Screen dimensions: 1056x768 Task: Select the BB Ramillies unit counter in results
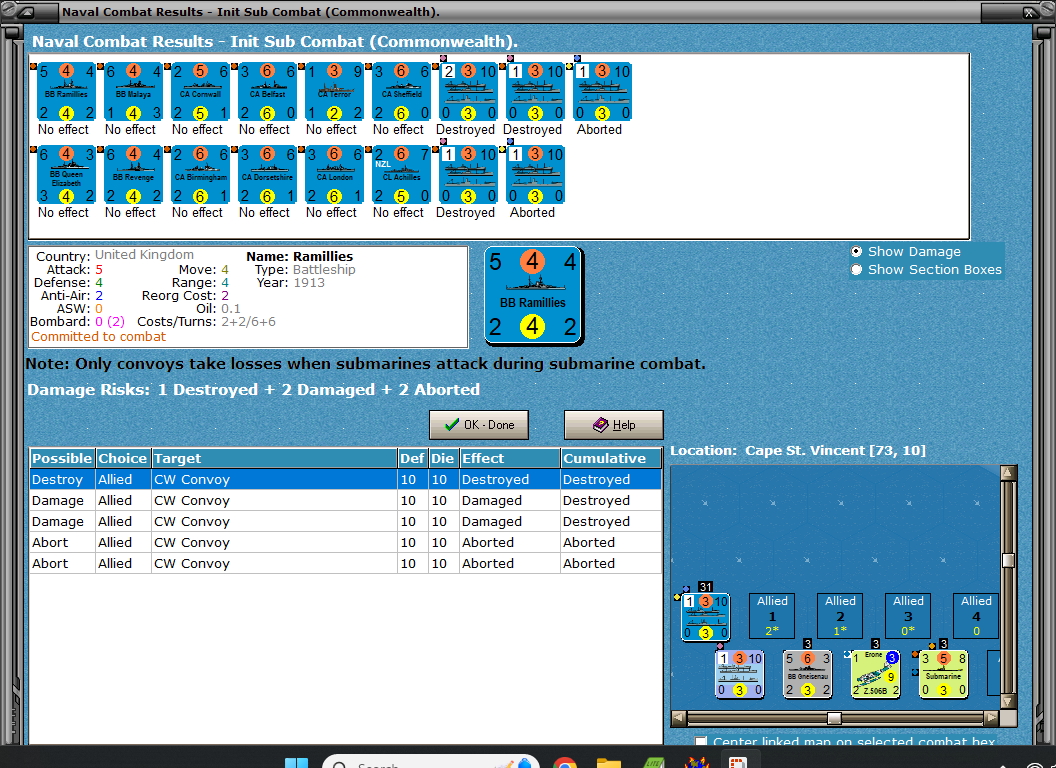[x=66, y=92]
